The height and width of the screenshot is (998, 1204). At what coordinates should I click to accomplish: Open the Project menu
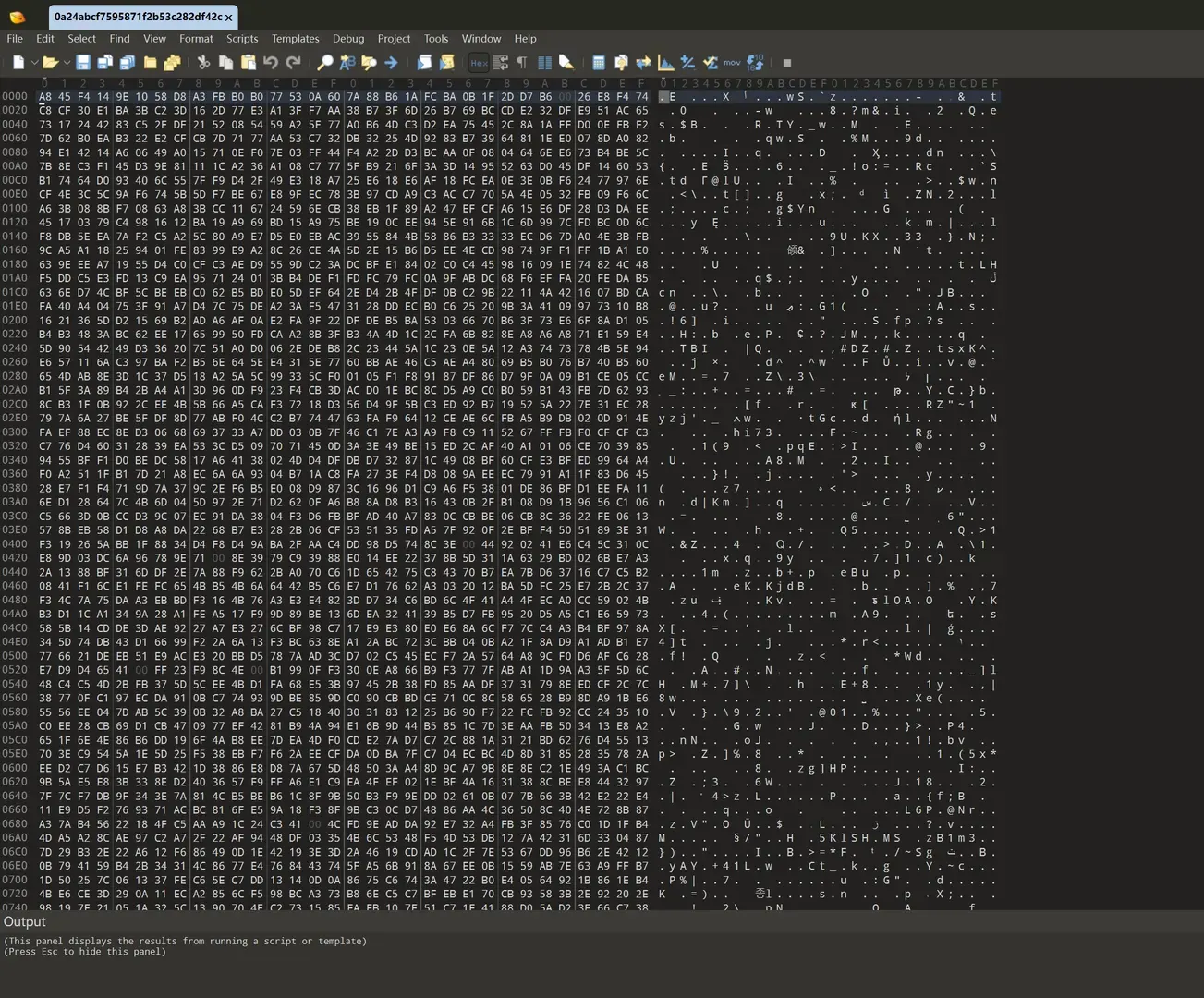394,39
